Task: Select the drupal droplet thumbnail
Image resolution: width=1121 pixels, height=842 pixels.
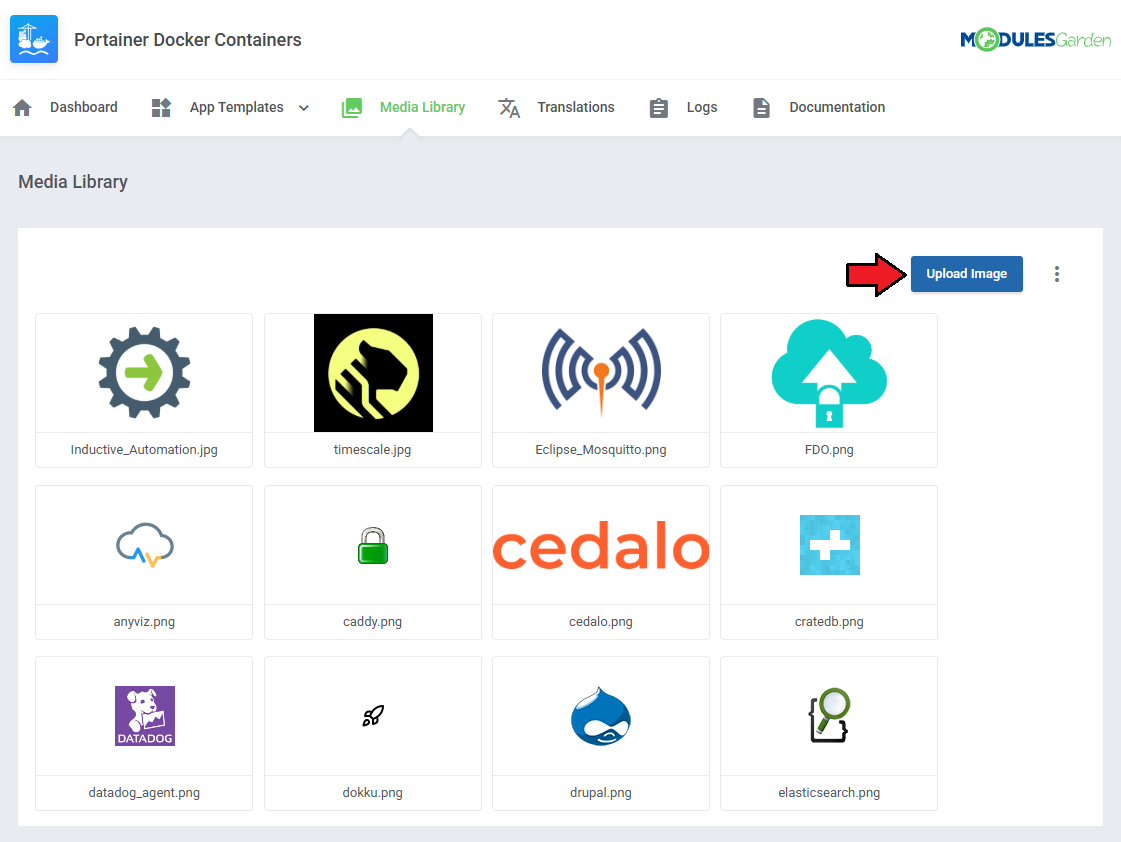Action: click(601, 716)
